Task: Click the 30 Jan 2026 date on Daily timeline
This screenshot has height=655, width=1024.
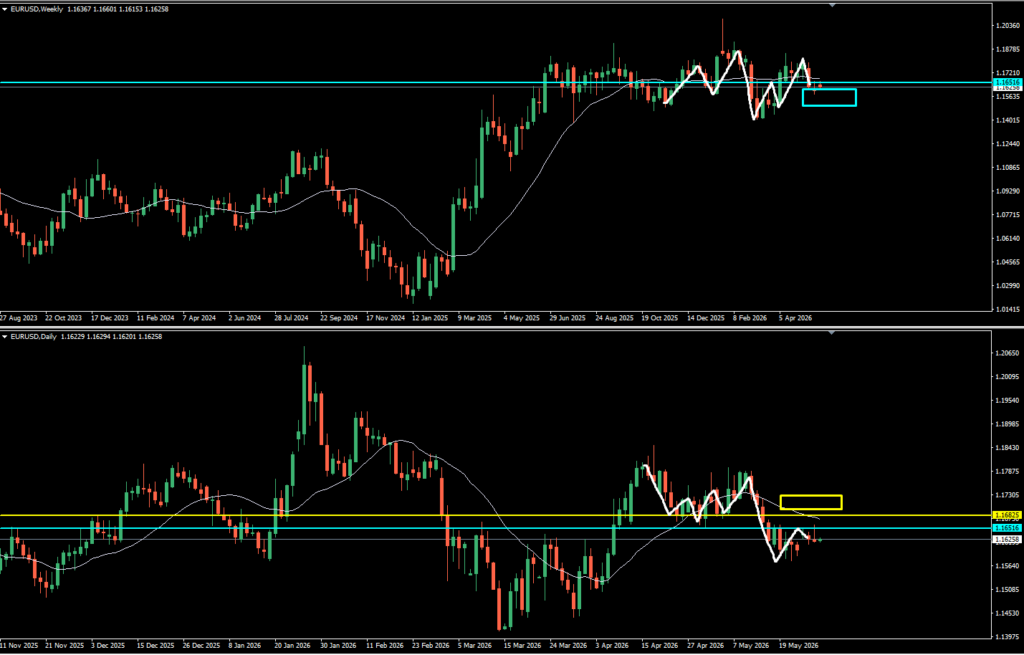Action: pyautogui.click(x=338, y=645)
